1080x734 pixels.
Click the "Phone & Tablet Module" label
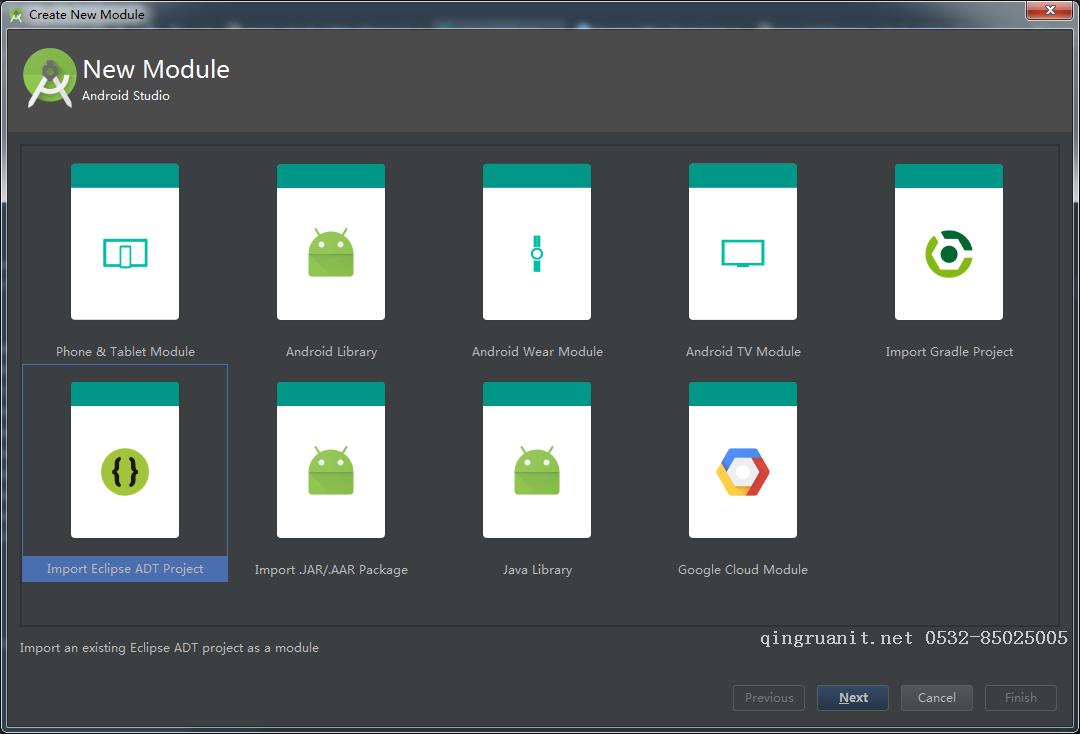125,352
